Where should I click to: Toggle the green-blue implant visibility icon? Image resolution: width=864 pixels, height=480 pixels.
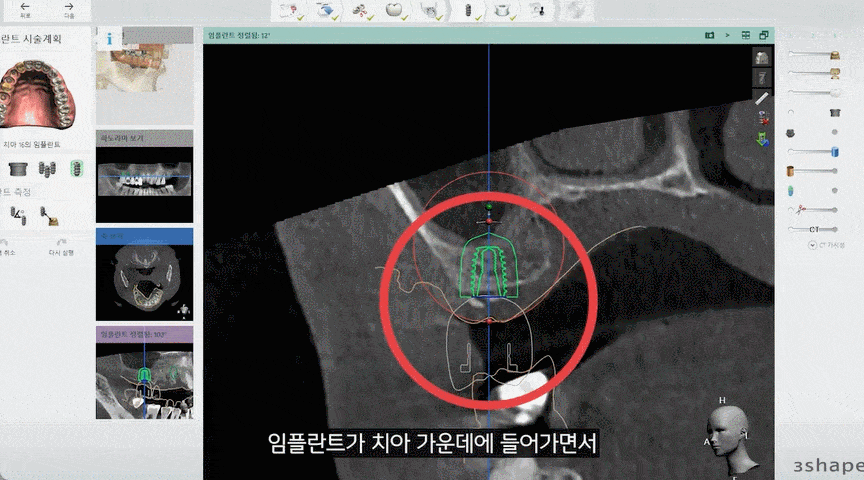tap(790, 191)
